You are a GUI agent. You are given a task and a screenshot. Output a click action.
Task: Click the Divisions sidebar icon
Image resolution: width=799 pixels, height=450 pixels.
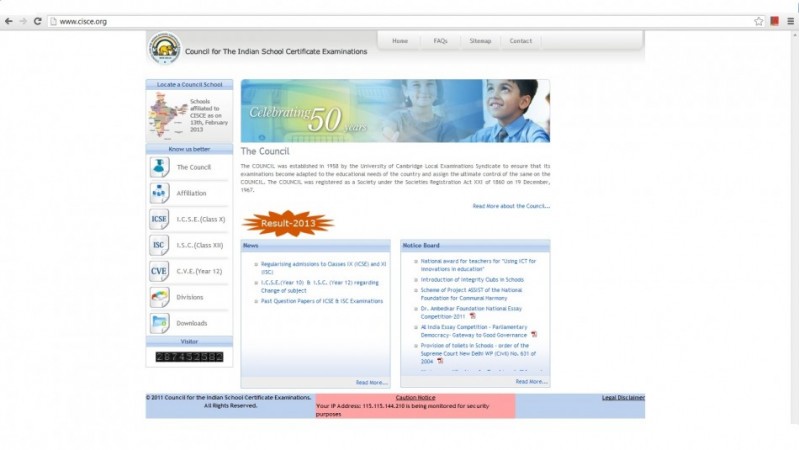159,297
